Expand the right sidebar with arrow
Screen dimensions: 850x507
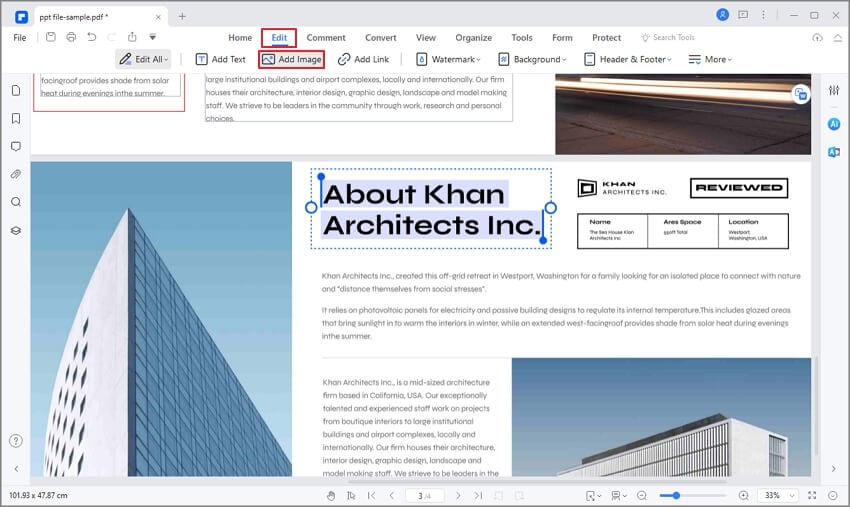(834, 469)
